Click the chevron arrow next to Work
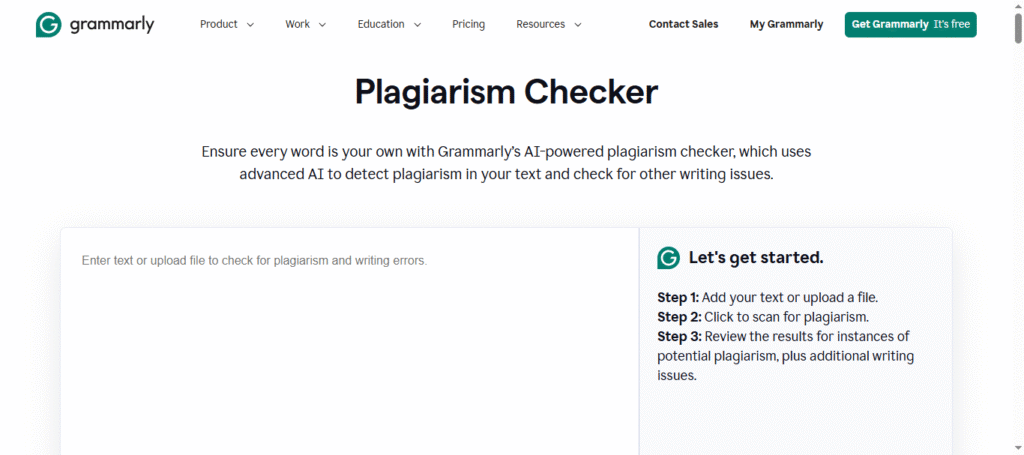The image size is (1024, 455). point(322,25)
